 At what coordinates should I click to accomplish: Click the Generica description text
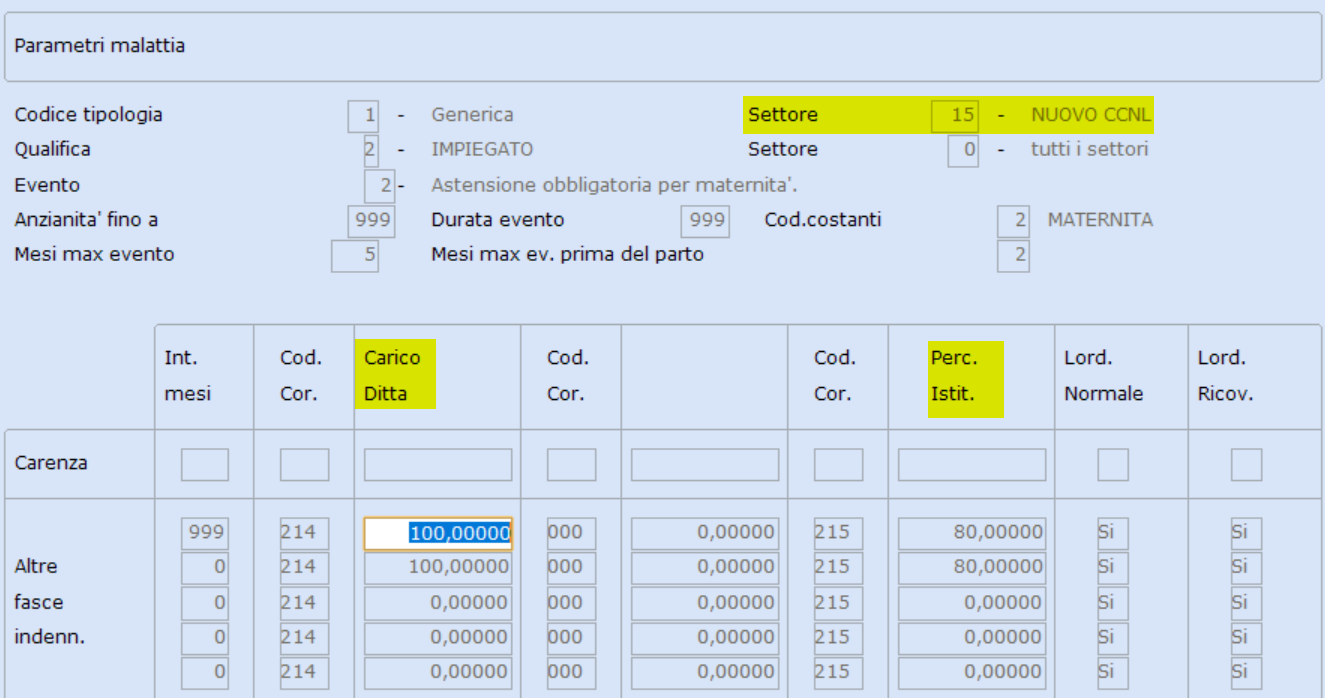[x=472, y=115]
